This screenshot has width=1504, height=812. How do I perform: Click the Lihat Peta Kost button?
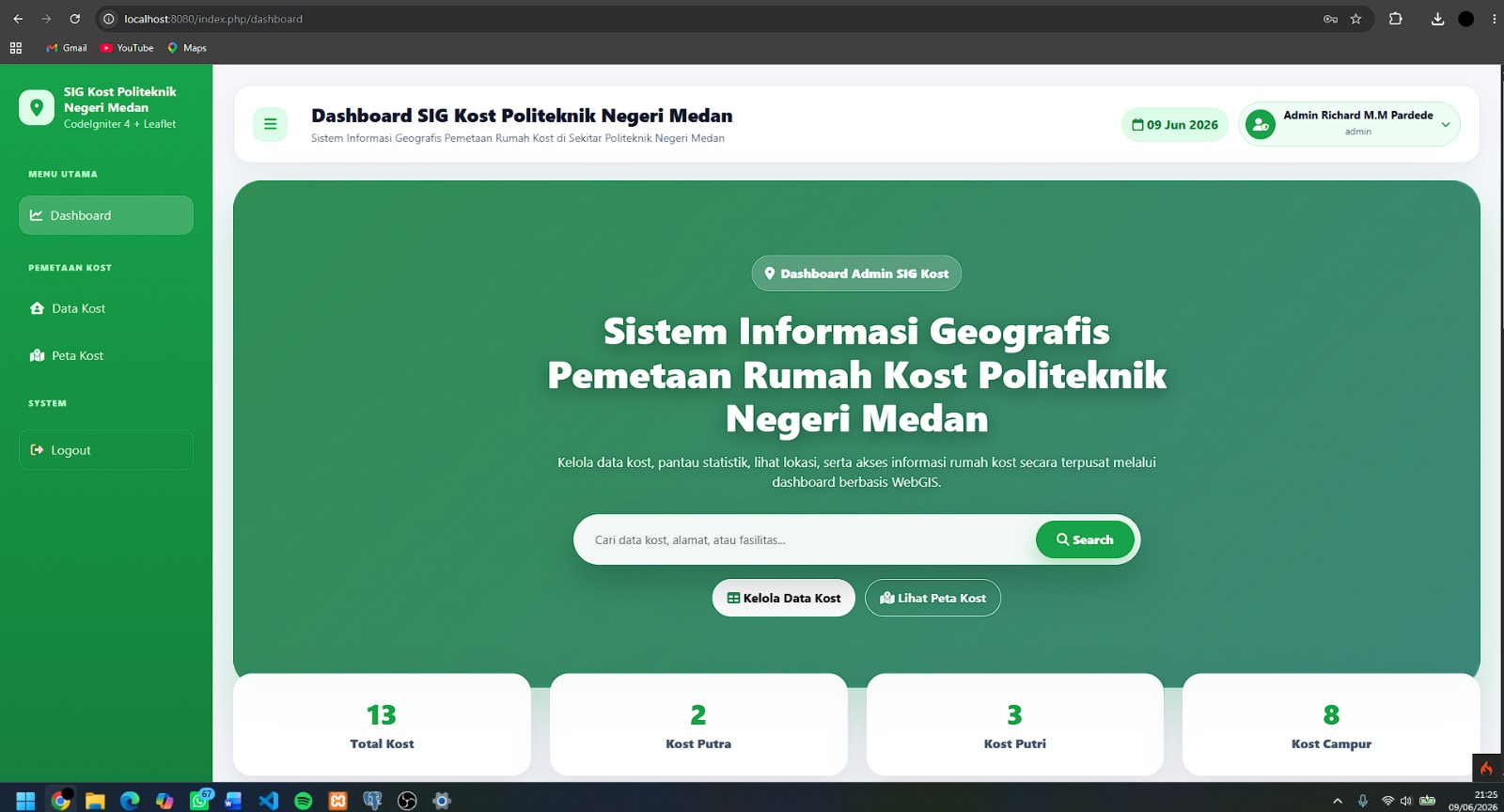pos(932,598)
